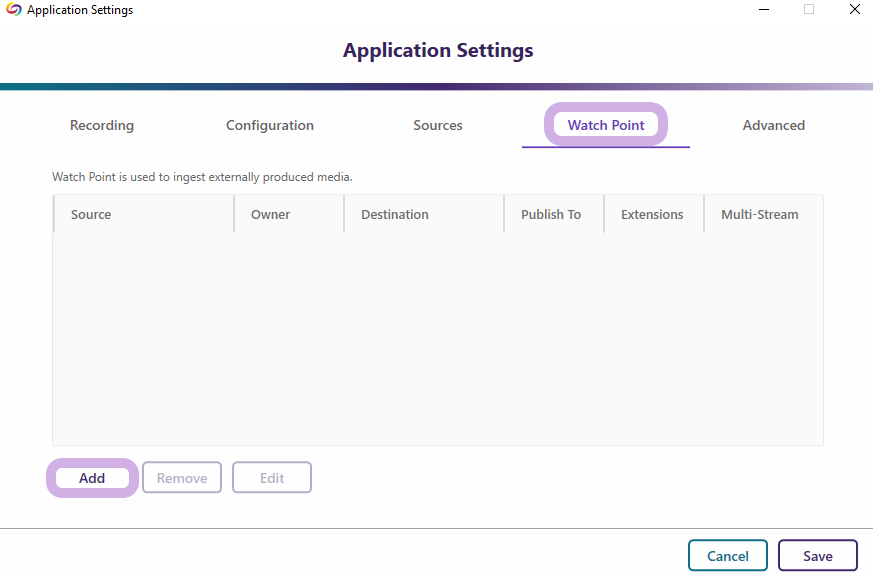This screenshot has width=873, height=577.
Task: Click the app logo in title bar
Action: (14, 10)
